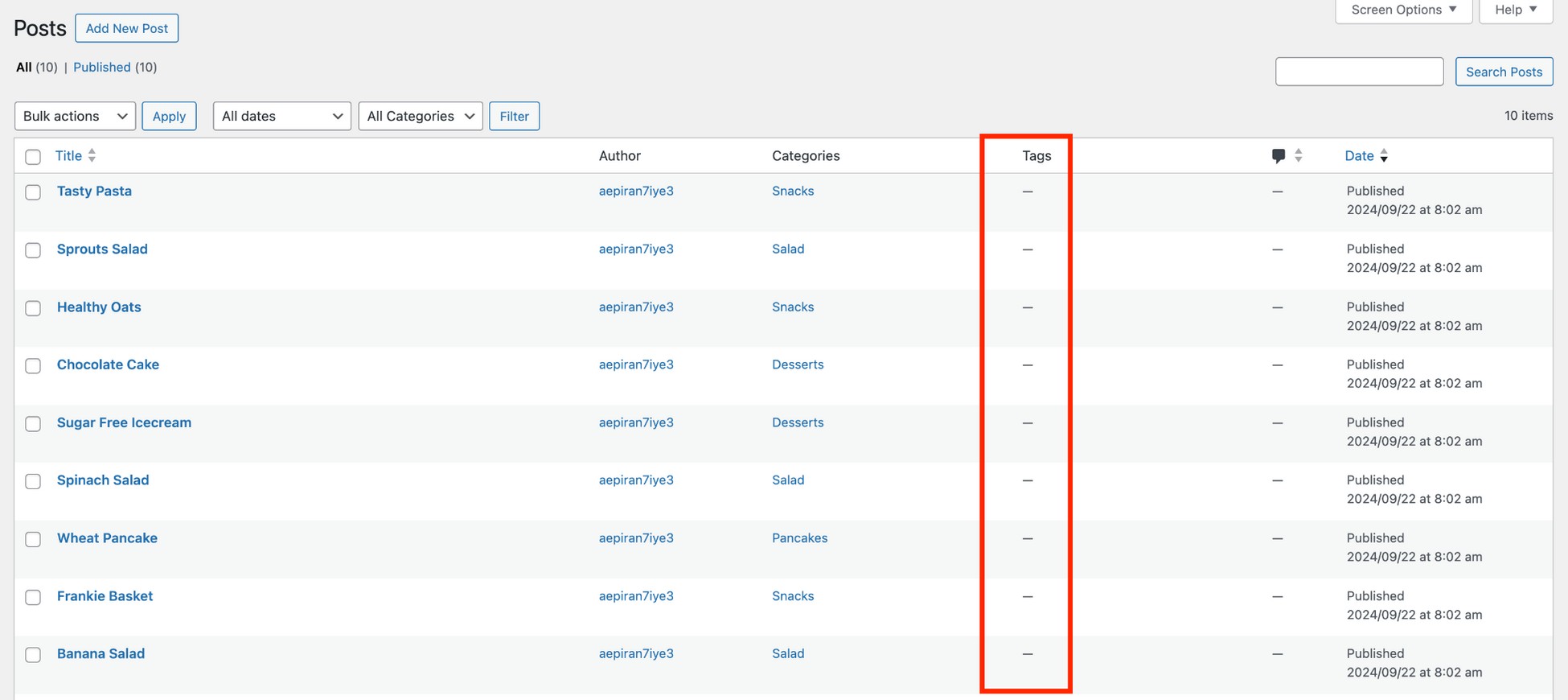Click the Search Posts button
Viewport: 1568px width, 700px height.
(x=1504, y=72)
